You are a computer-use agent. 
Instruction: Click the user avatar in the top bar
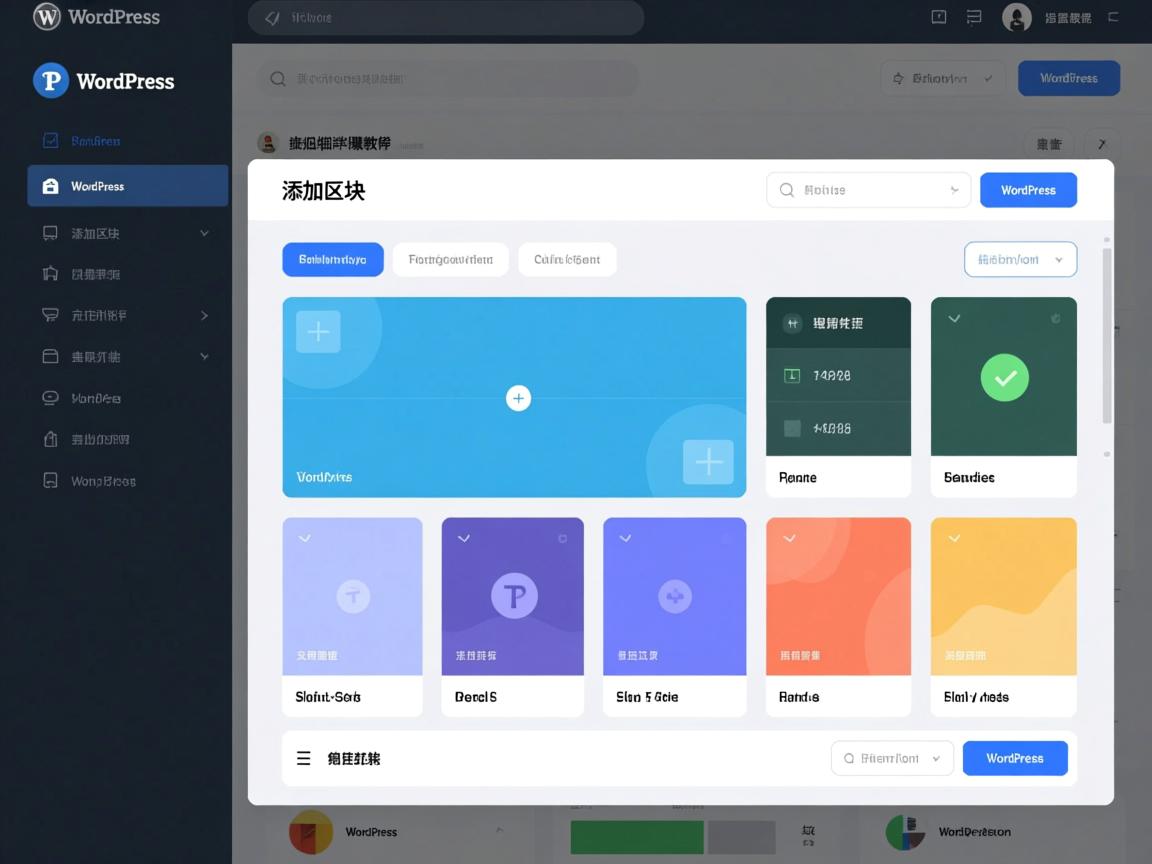[x=1016, y=18]
